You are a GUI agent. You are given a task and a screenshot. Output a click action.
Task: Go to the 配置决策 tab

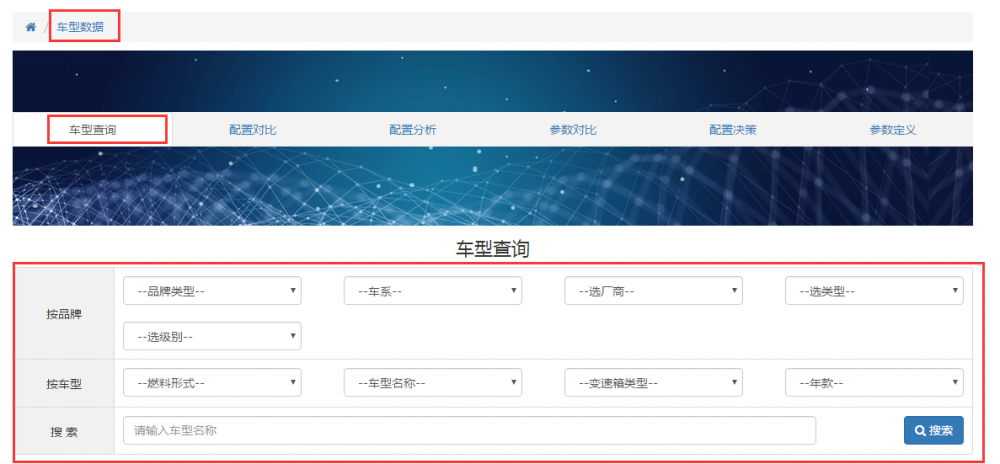(x=733, y=130)
